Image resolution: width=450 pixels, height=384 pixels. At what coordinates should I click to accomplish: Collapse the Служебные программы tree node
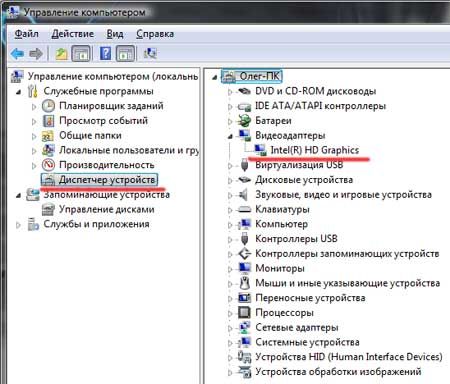[x=19, y=92]
